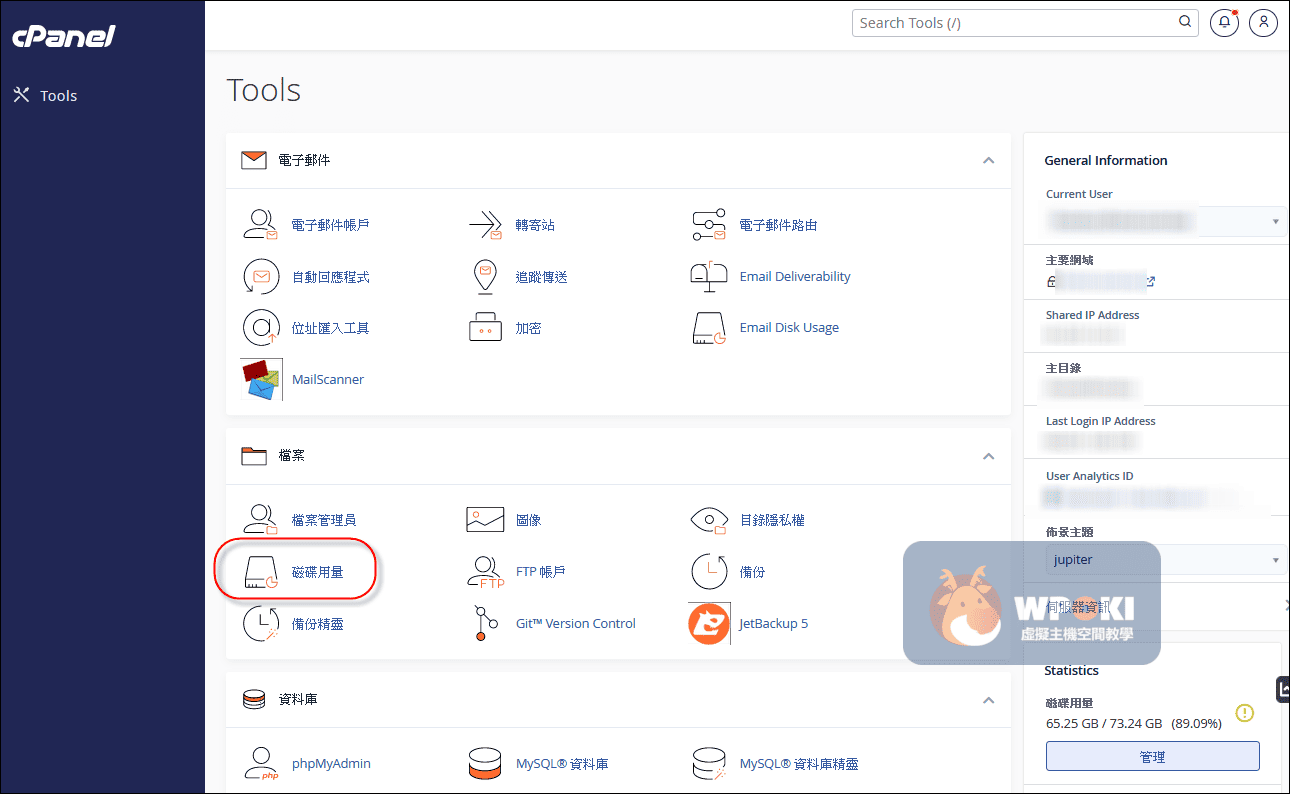Open the Git Version Control icon
This screenshot has width=1290, height=794.
point(485,624)
